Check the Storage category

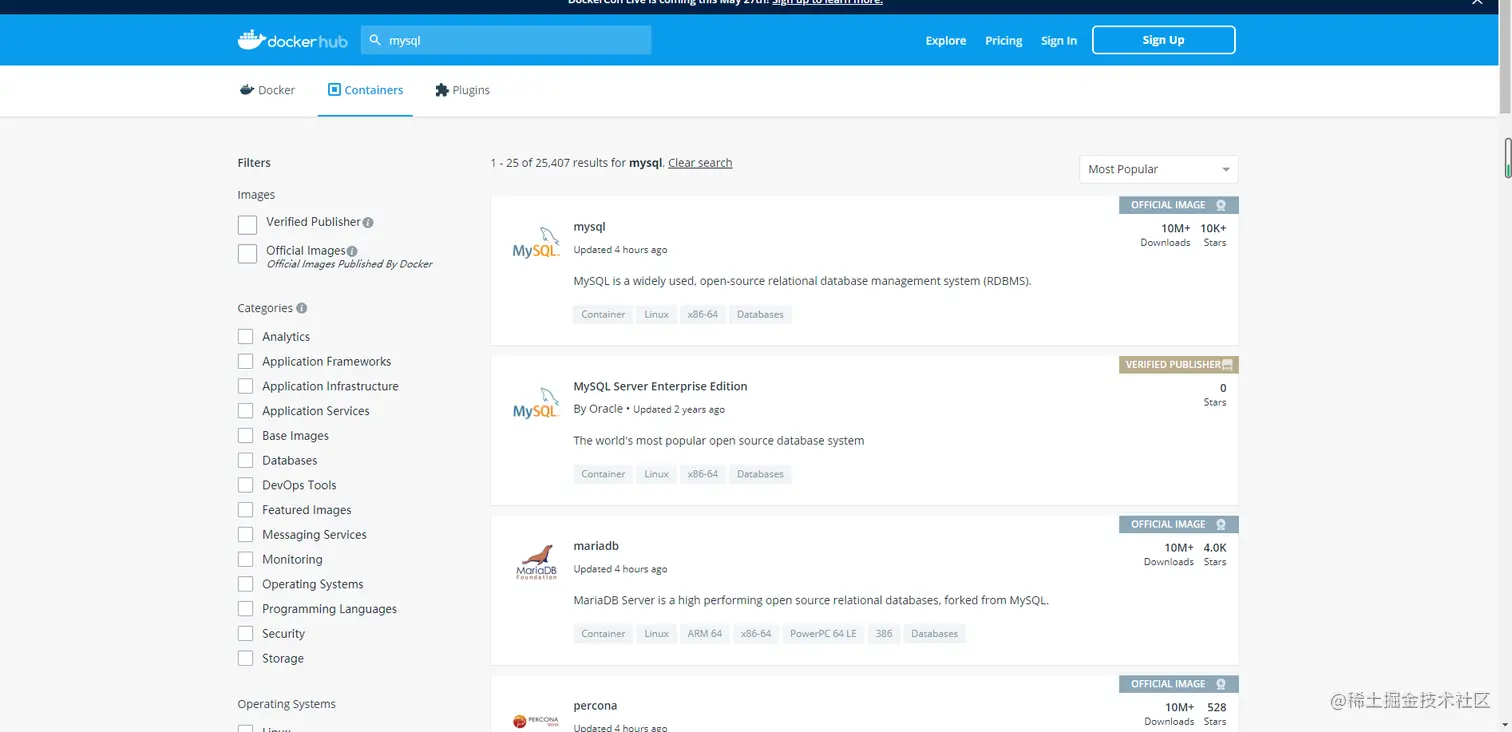(x=245, y=658)
